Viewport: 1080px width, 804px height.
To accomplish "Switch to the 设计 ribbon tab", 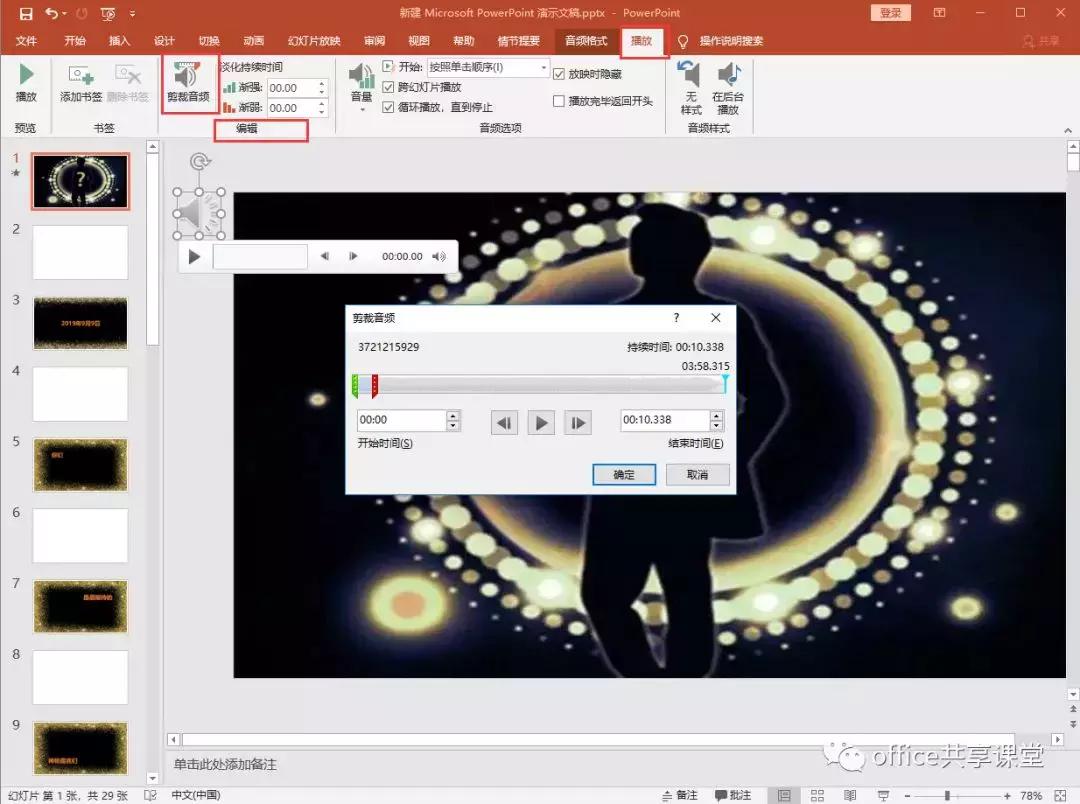I will (x=164, y=41).
